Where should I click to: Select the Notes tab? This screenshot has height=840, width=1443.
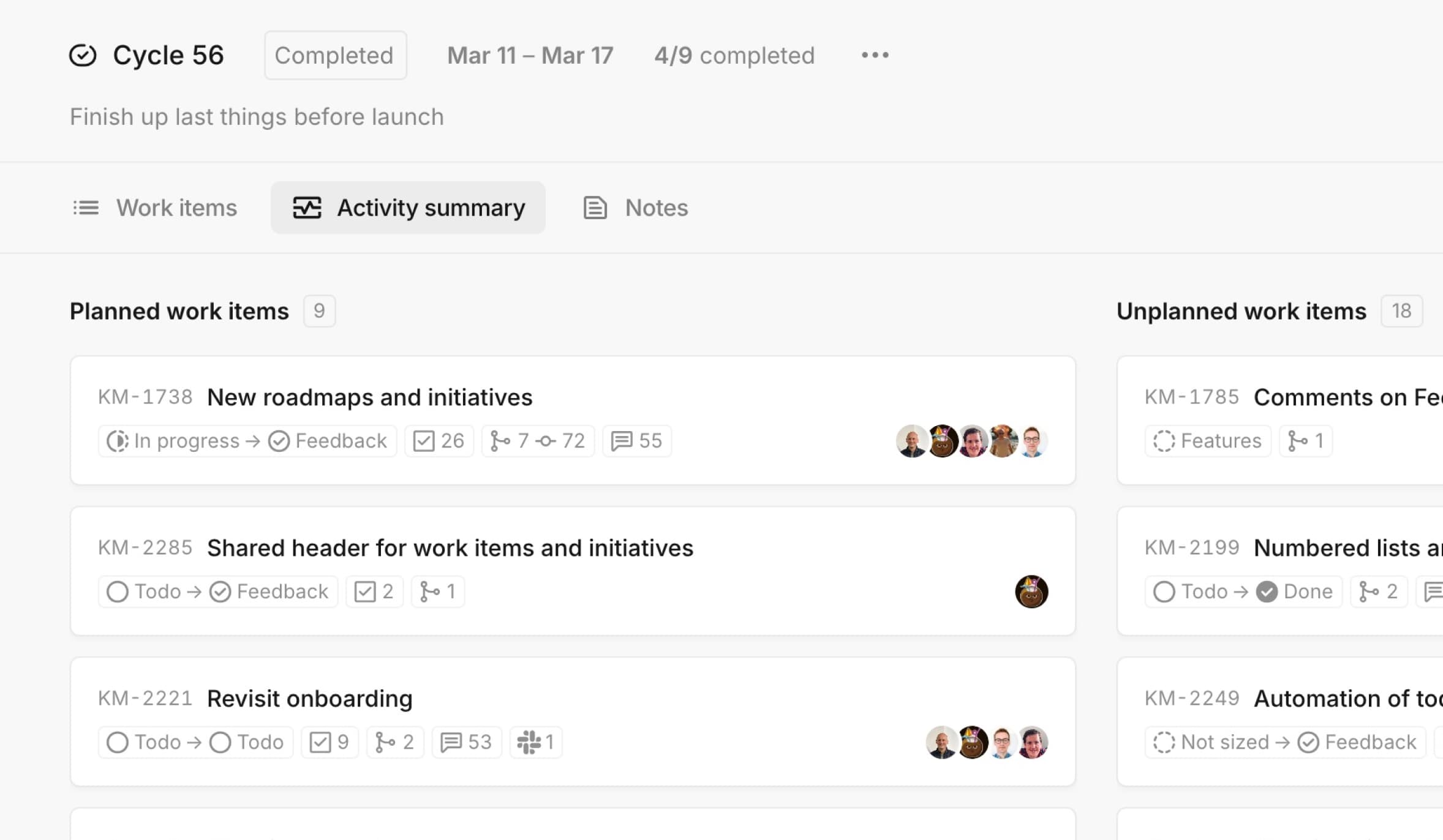[636, 208]
